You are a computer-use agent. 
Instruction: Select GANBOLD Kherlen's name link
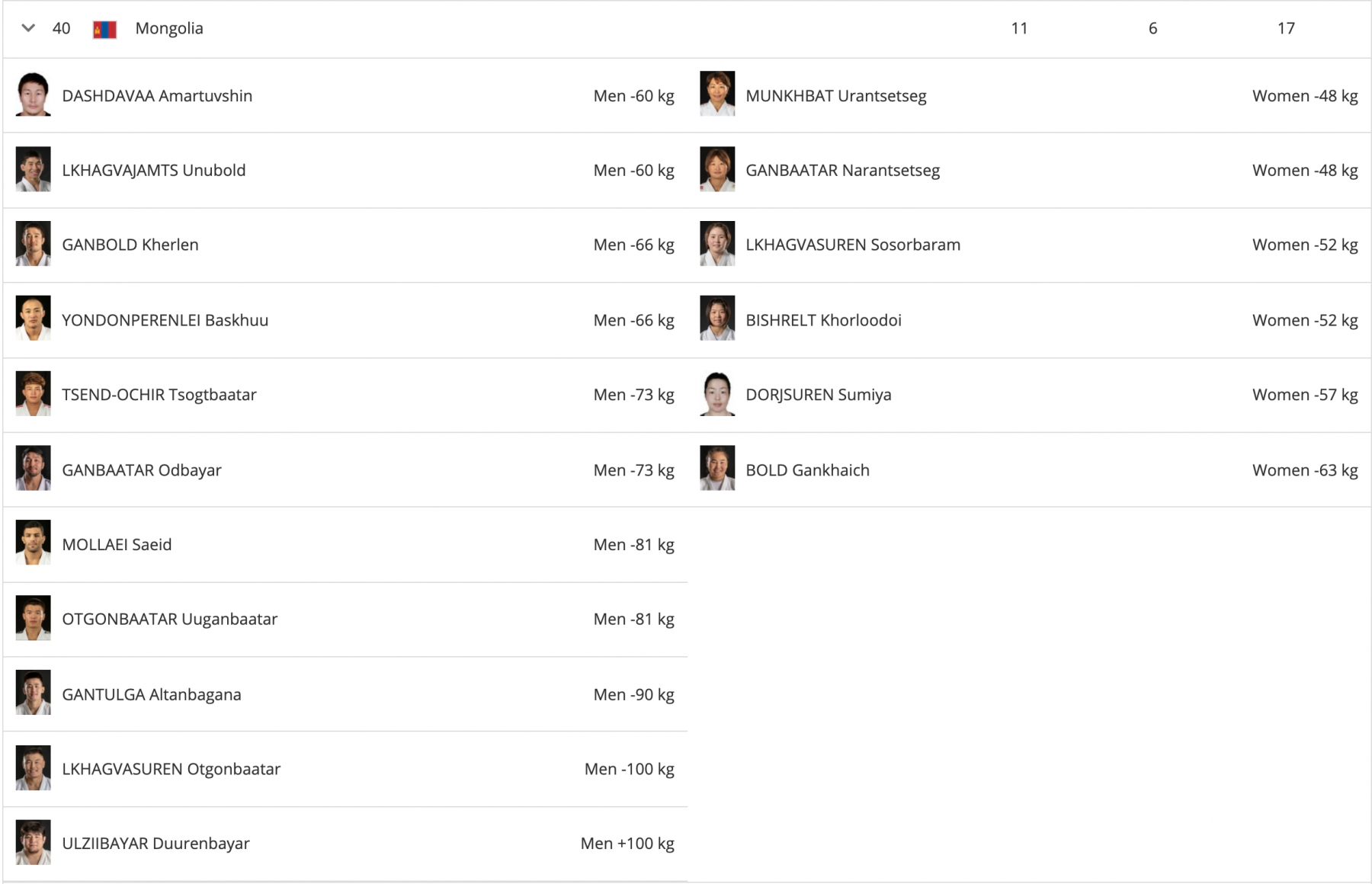pyautogui.click(x=130, y=245)
